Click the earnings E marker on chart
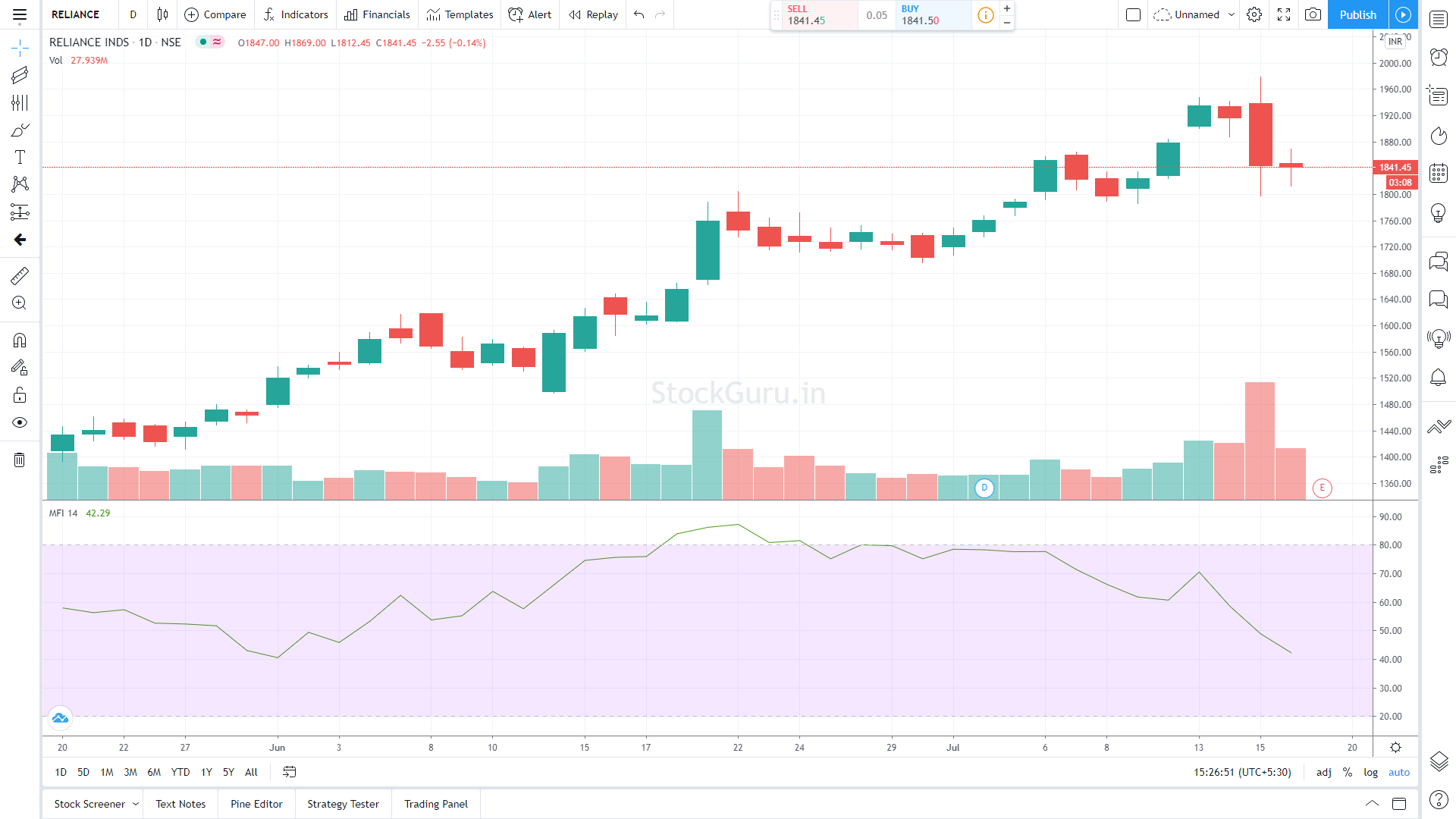 [1322, 488]
